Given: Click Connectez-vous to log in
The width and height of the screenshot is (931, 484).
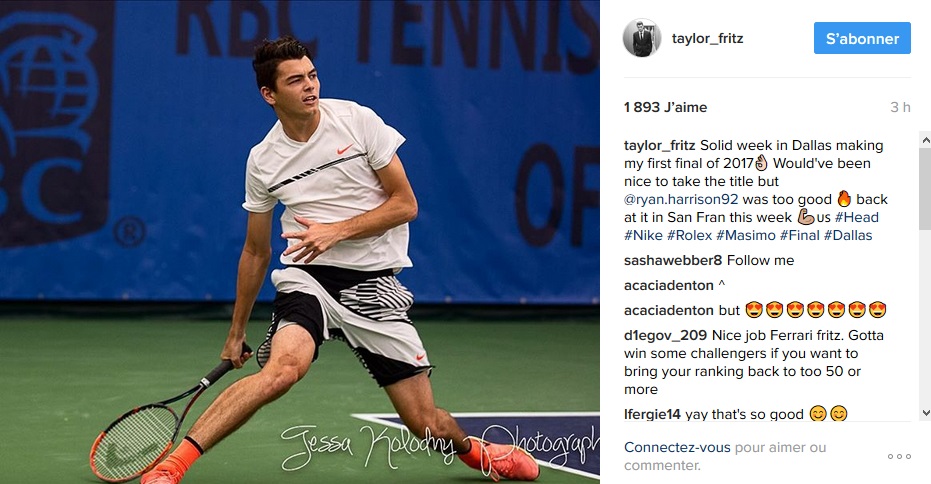Looking at the screenshot, I should pyautogui.click(x=677, y=447).
